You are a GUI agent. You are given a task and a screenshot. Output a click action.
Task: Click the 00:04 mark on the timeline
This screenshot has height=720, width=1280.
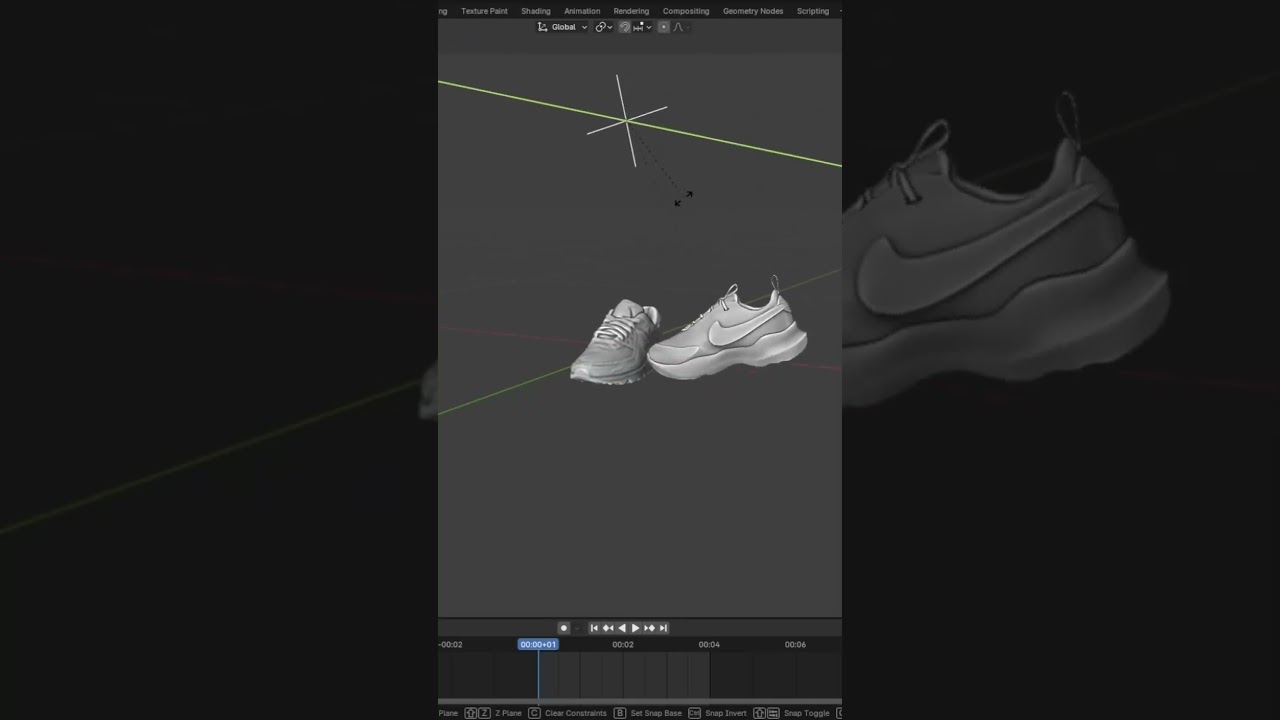[709, 645]
